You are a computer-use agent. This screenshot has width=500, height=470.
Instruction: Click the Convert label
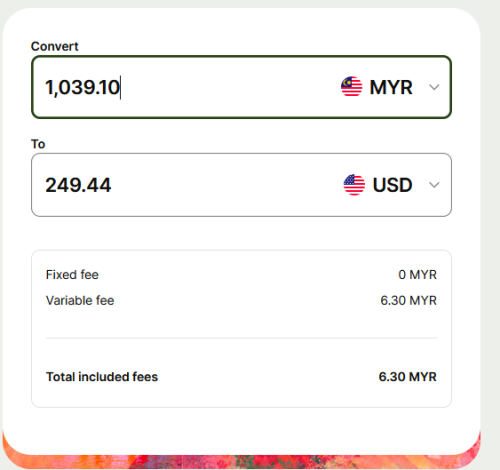pos(55,46)
